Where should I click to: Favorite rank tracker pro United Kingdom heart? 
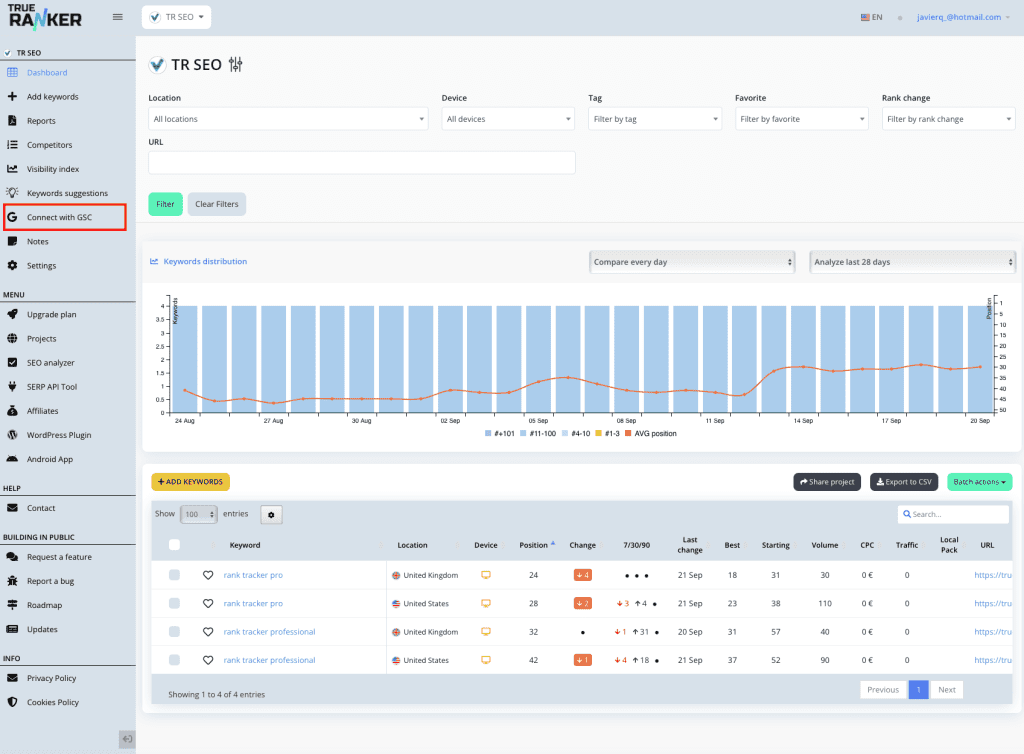[208, 575]
